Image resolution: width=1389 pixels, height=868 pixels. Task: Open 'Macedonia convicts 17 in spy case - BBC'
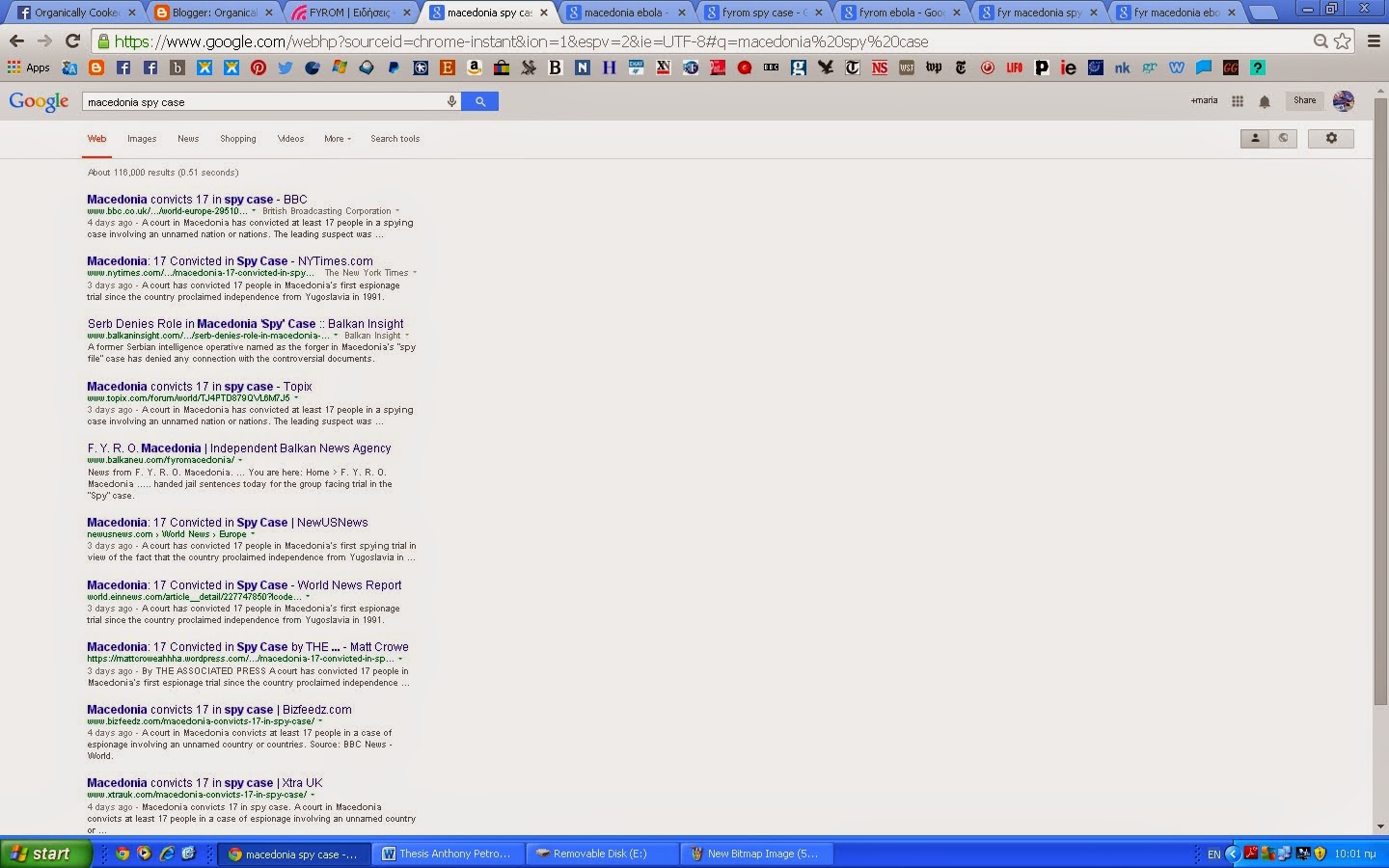point(197,200)
